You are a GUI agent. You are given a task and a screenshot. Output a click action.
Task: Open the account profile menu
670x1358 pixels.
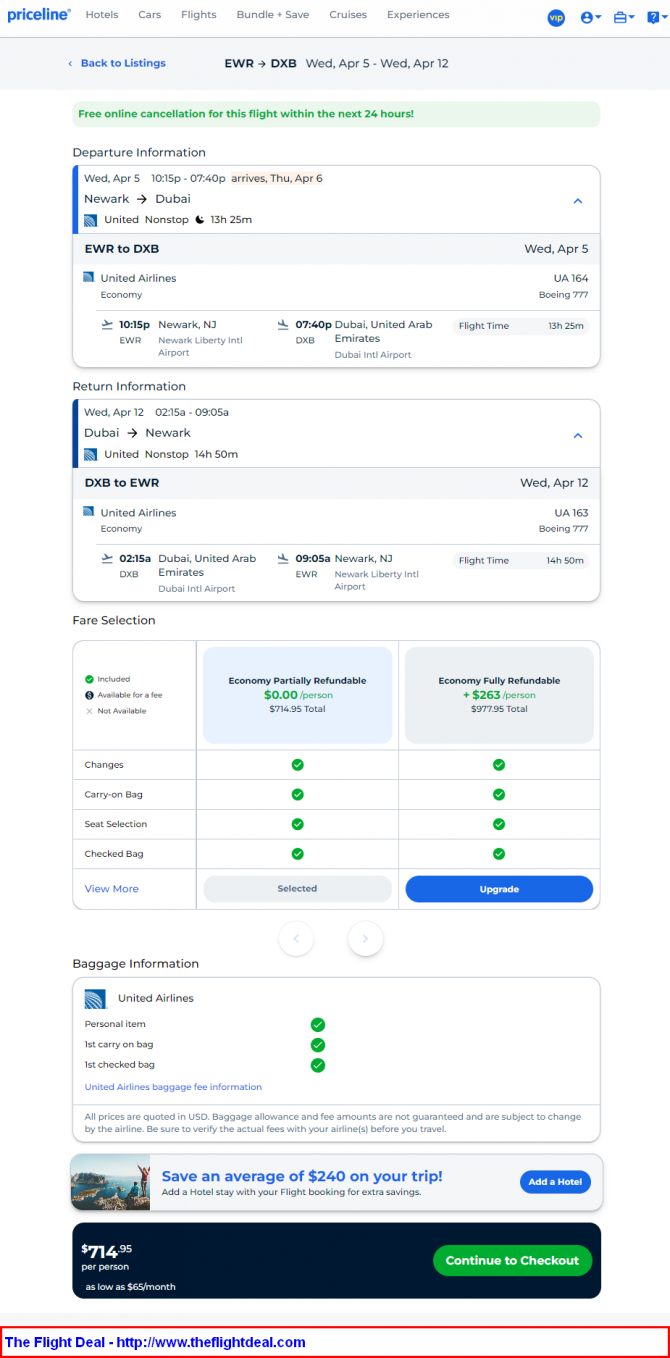tap(591, 17)
